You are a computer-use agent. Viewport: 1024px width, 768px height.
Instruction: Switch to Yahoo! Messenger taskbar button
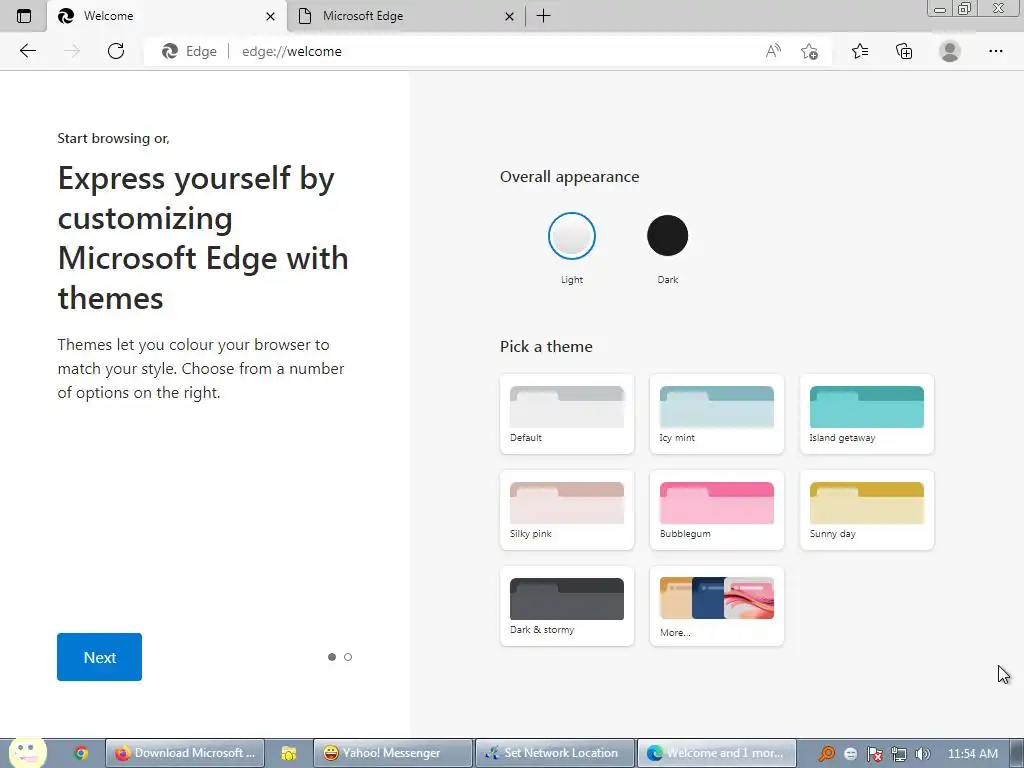[x=392, y=753]
